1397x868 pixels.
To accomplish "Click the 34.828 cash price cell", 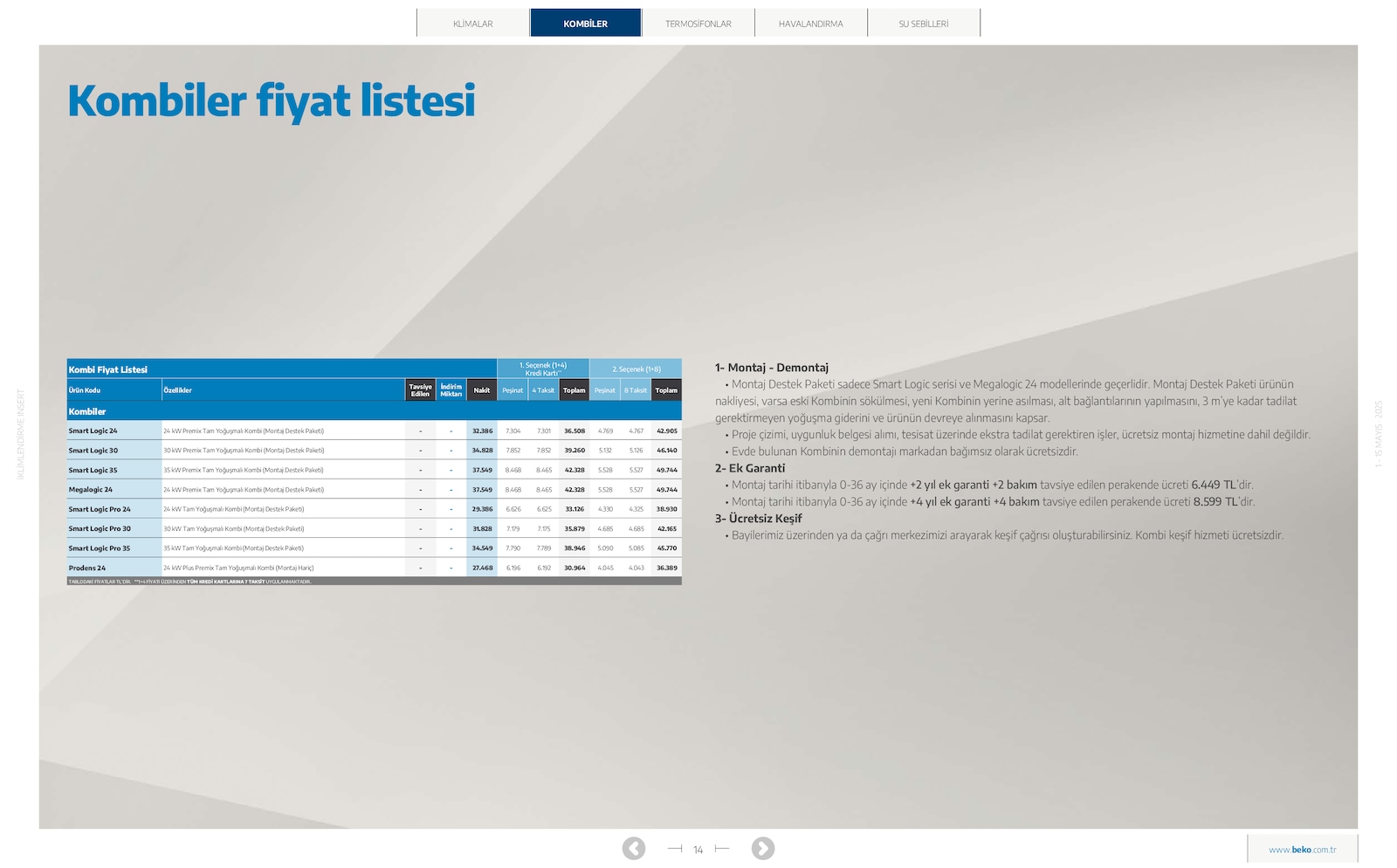I will tap(482, 451).
